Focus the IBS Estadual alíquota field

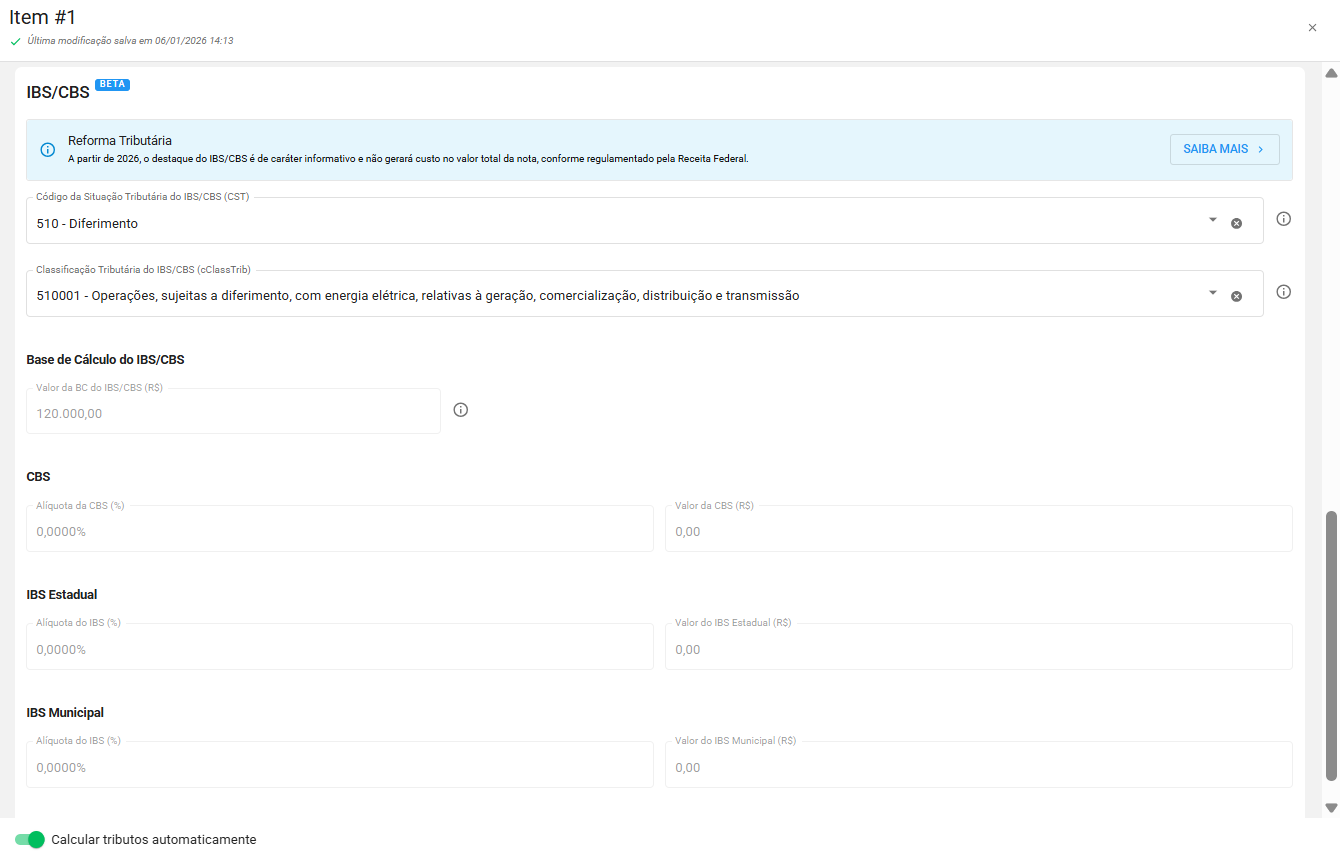(339, 649)
